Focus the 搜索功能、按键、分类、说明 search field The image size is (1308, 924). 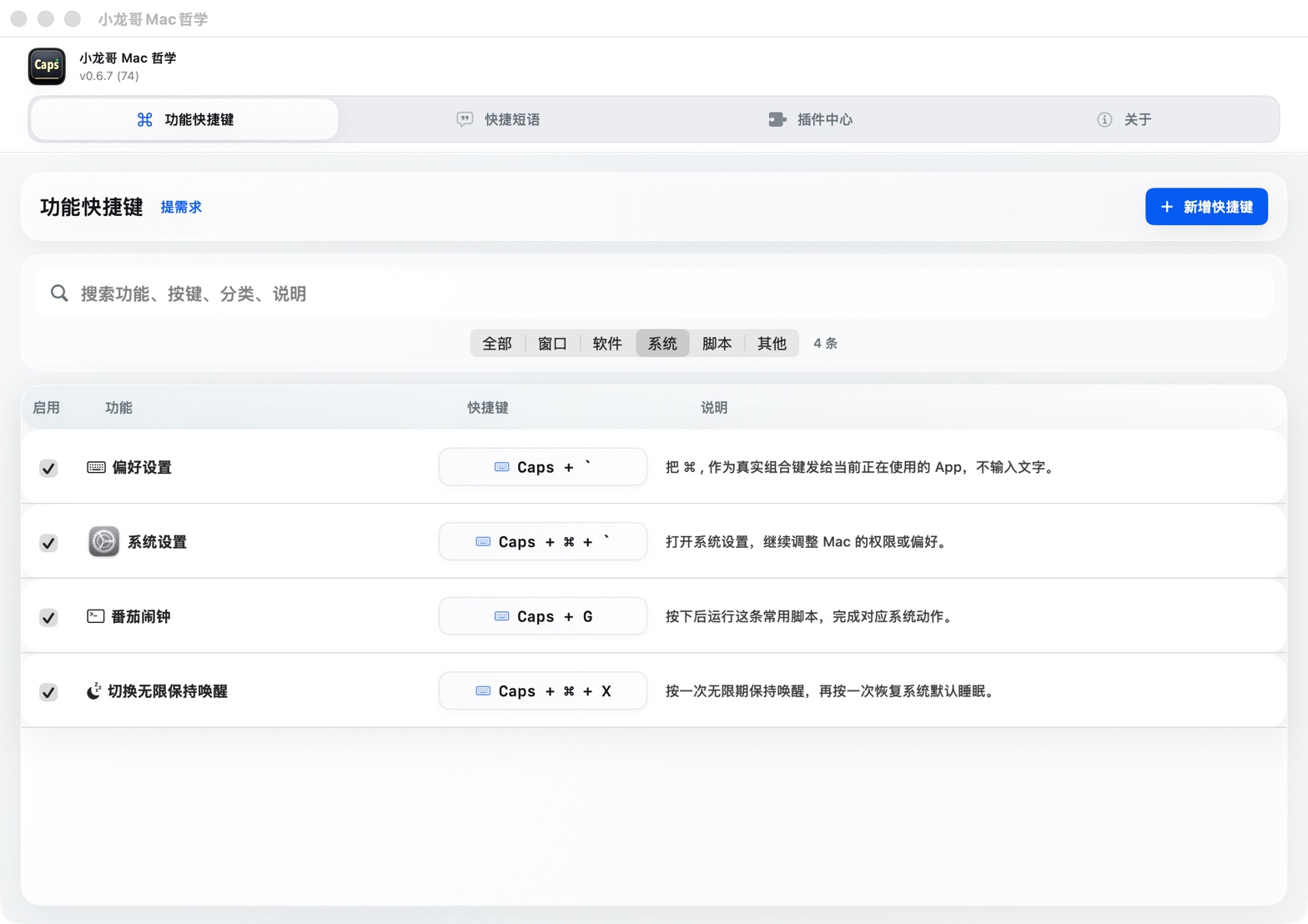coord(653,294)
